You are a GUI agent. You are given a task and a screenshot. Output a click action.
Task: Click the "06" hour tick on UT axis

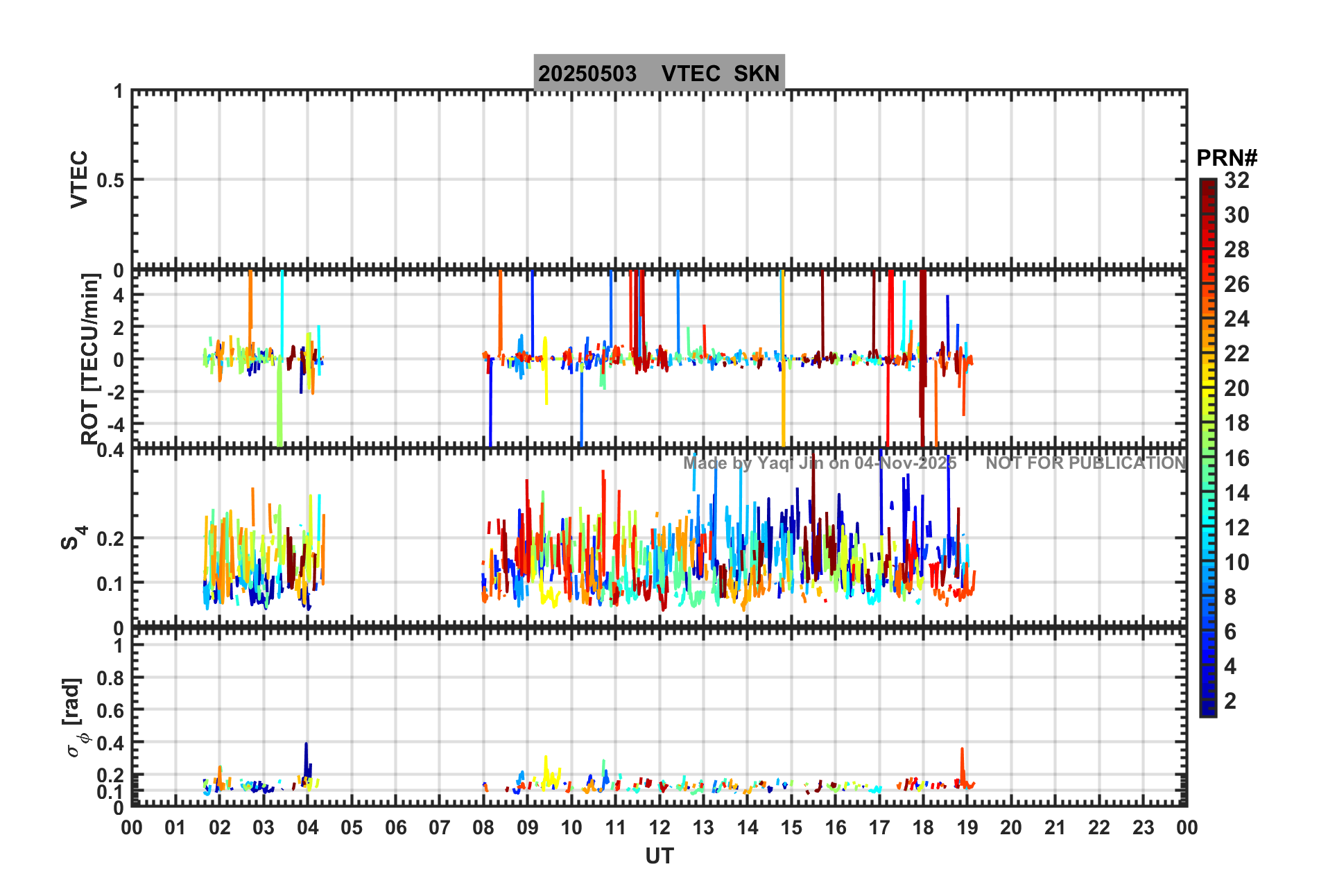coord(396,827)
